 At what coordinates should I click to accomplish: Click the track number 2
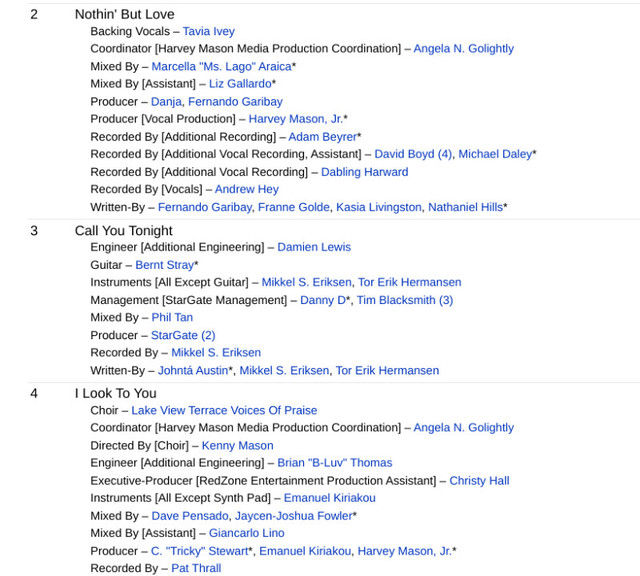point(34,14)
